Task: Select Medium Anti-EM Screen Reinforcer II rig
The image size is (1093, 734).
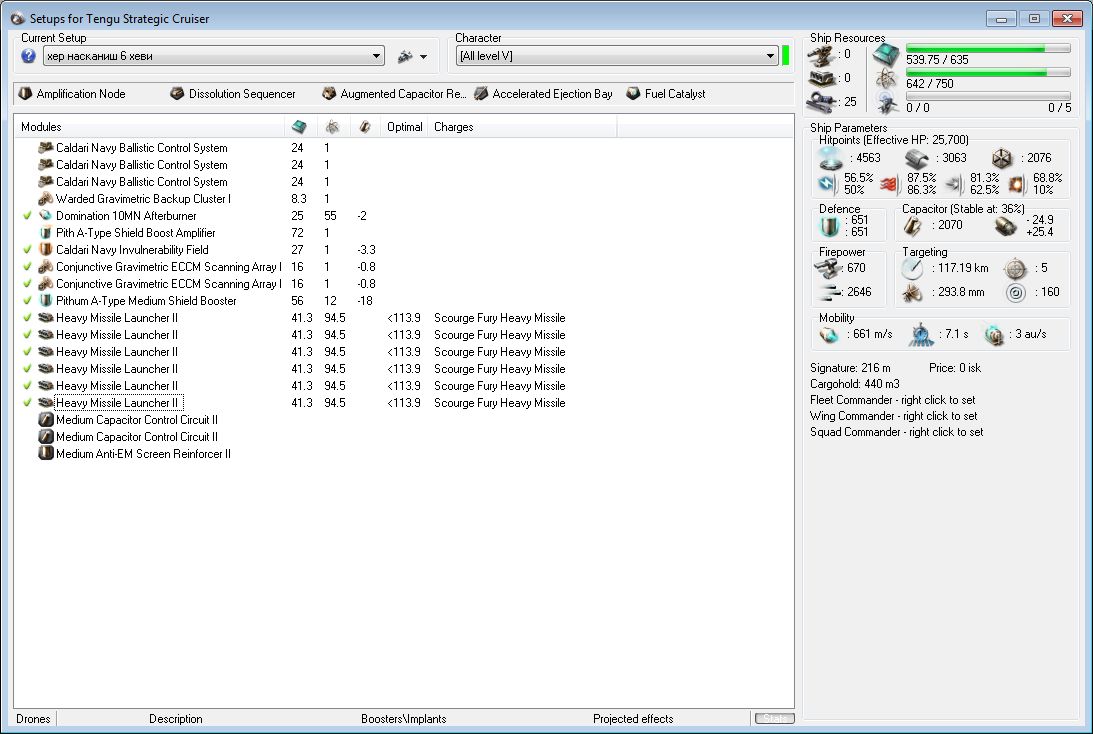Action: pos(143,454)
